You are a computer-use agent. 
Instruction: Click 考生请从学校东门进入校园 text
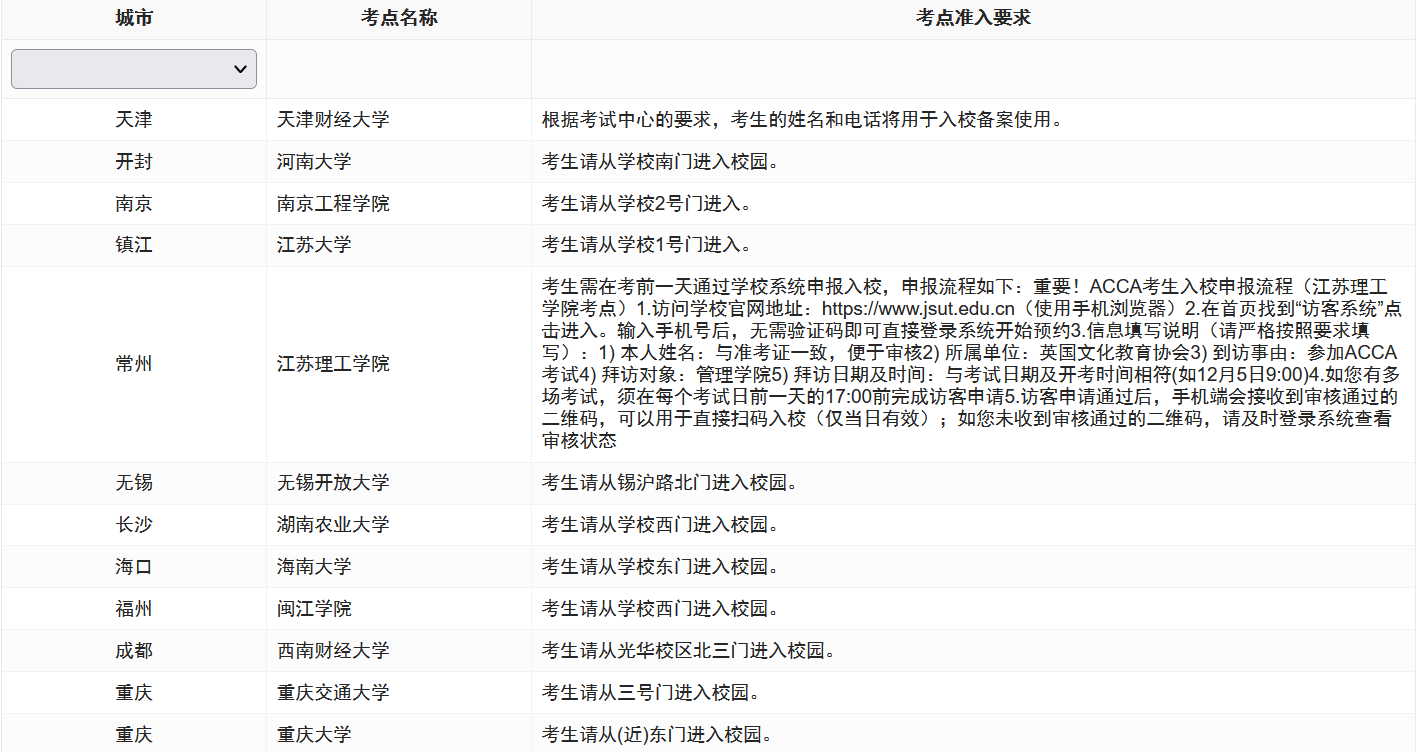tap(660, 568)
